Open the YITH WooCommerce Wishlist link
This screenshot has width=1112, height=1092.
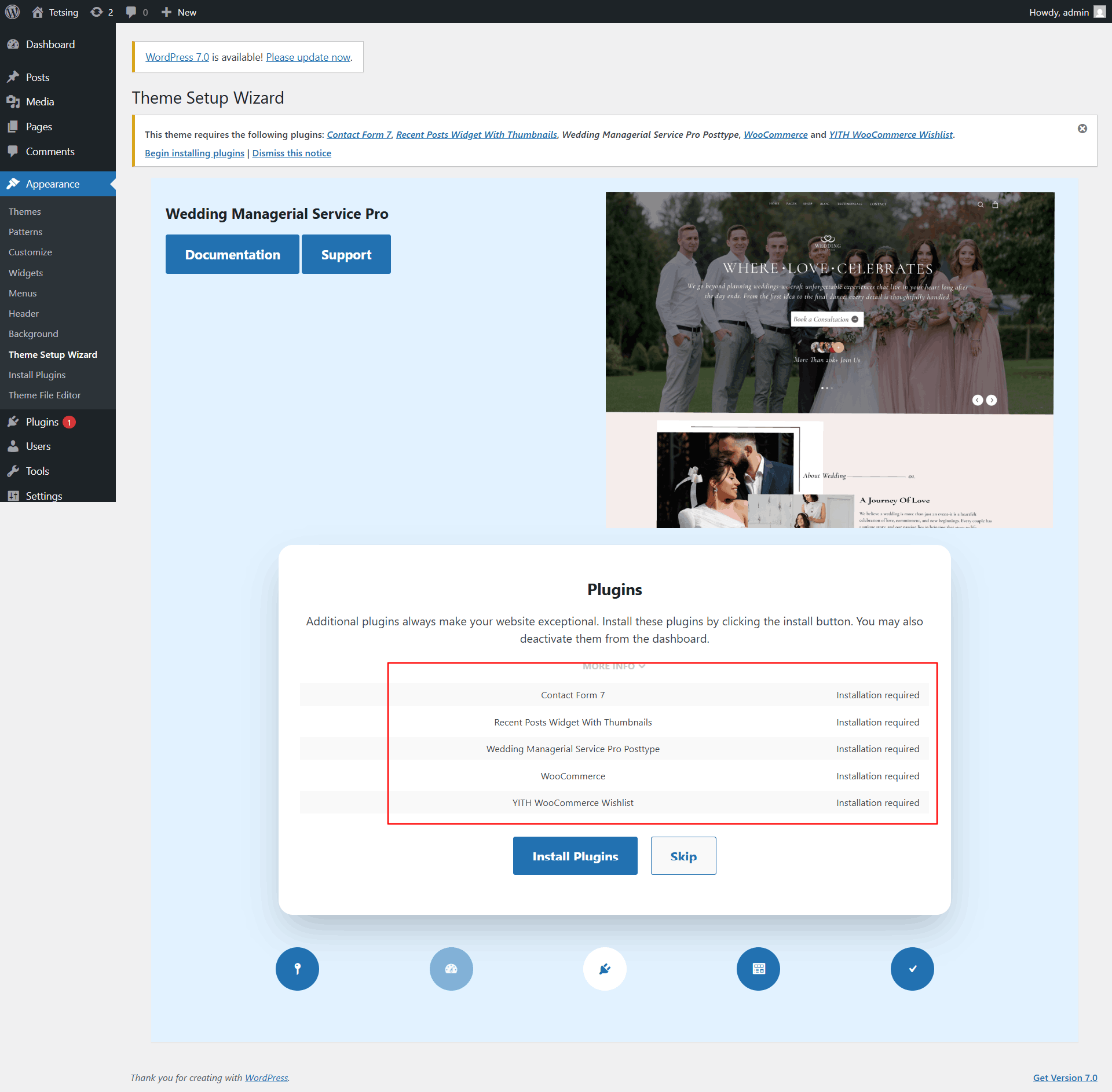[x=891, y=134]
